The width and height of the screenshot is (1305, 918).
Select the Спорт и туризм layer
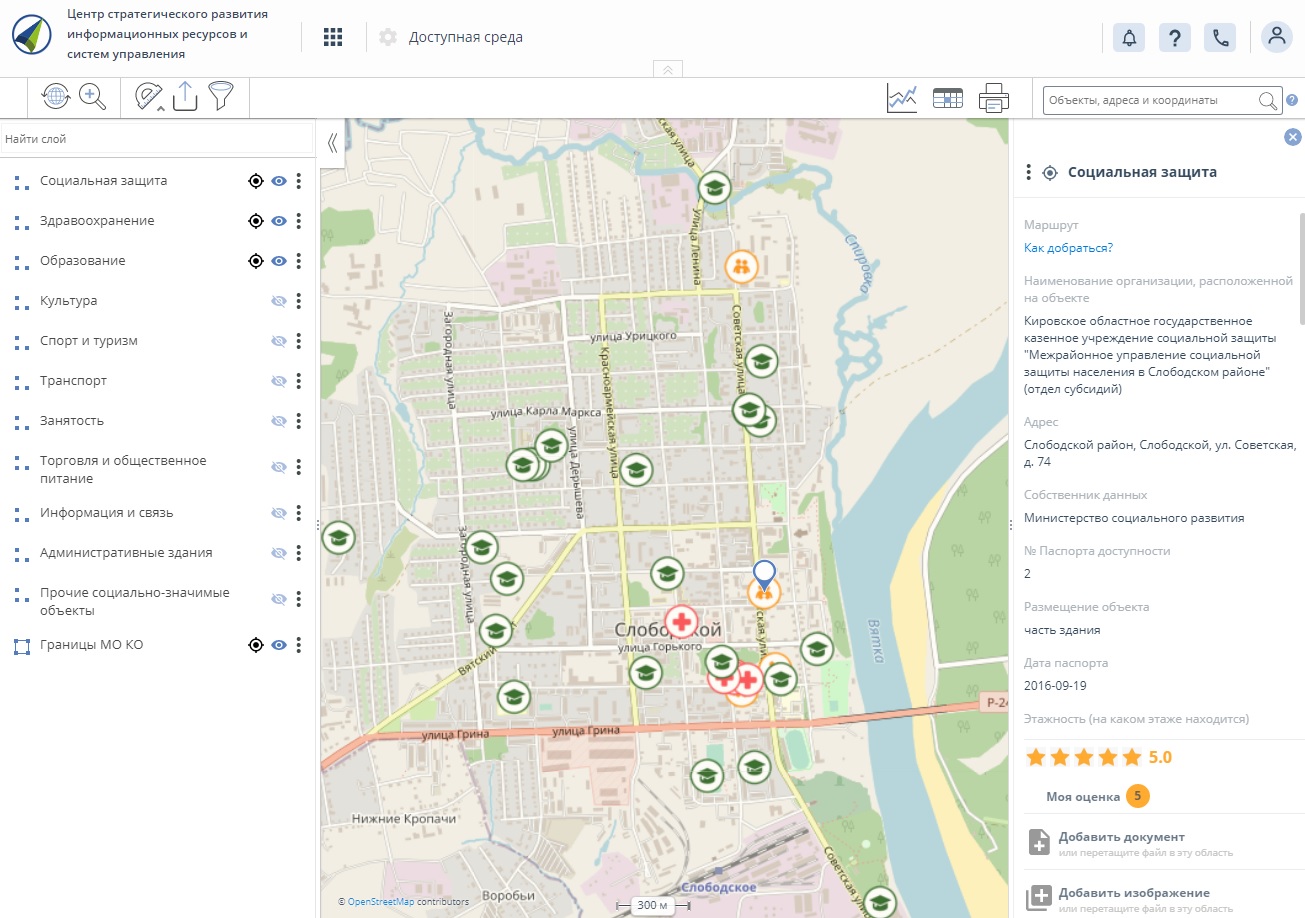coord(88,341)
